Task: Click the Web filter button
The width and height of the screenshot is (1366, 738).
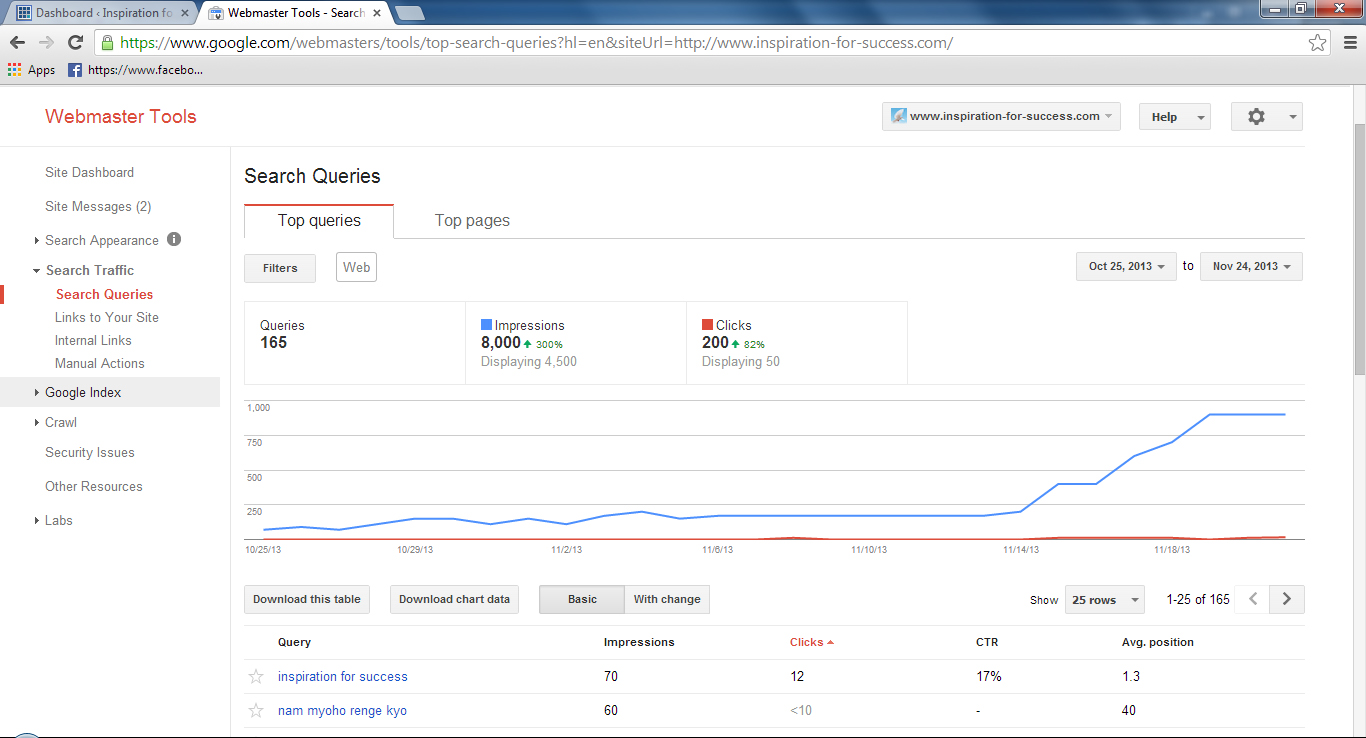Action: tap(356, 267)
